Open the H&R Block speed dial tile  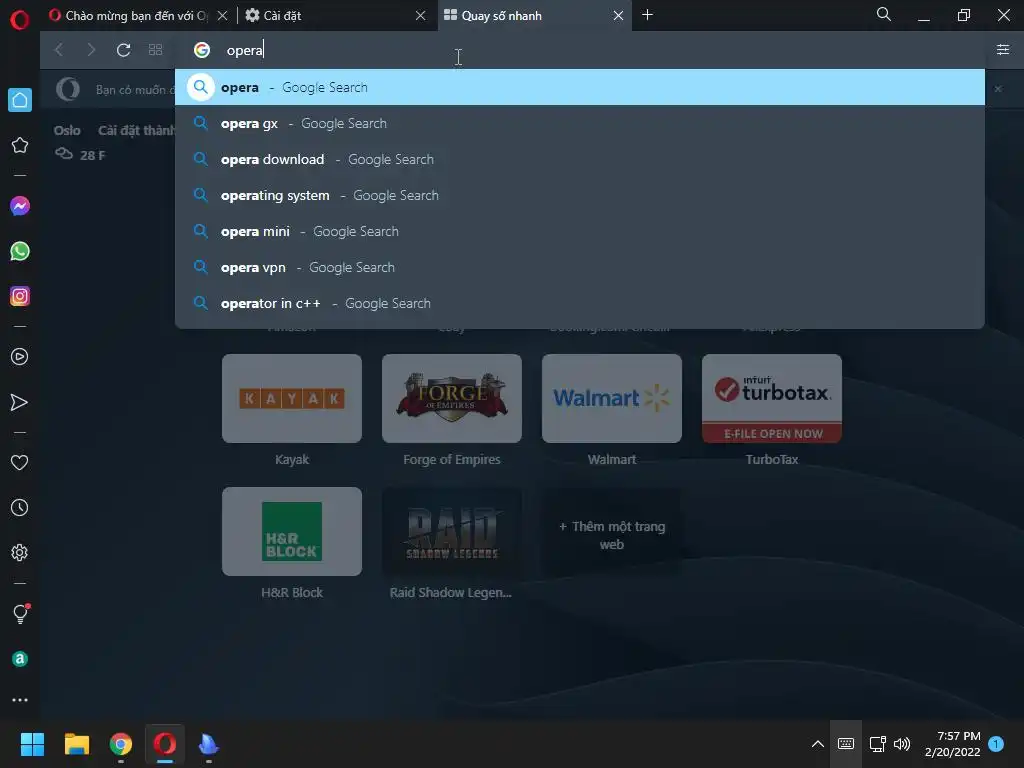[292, 532]
